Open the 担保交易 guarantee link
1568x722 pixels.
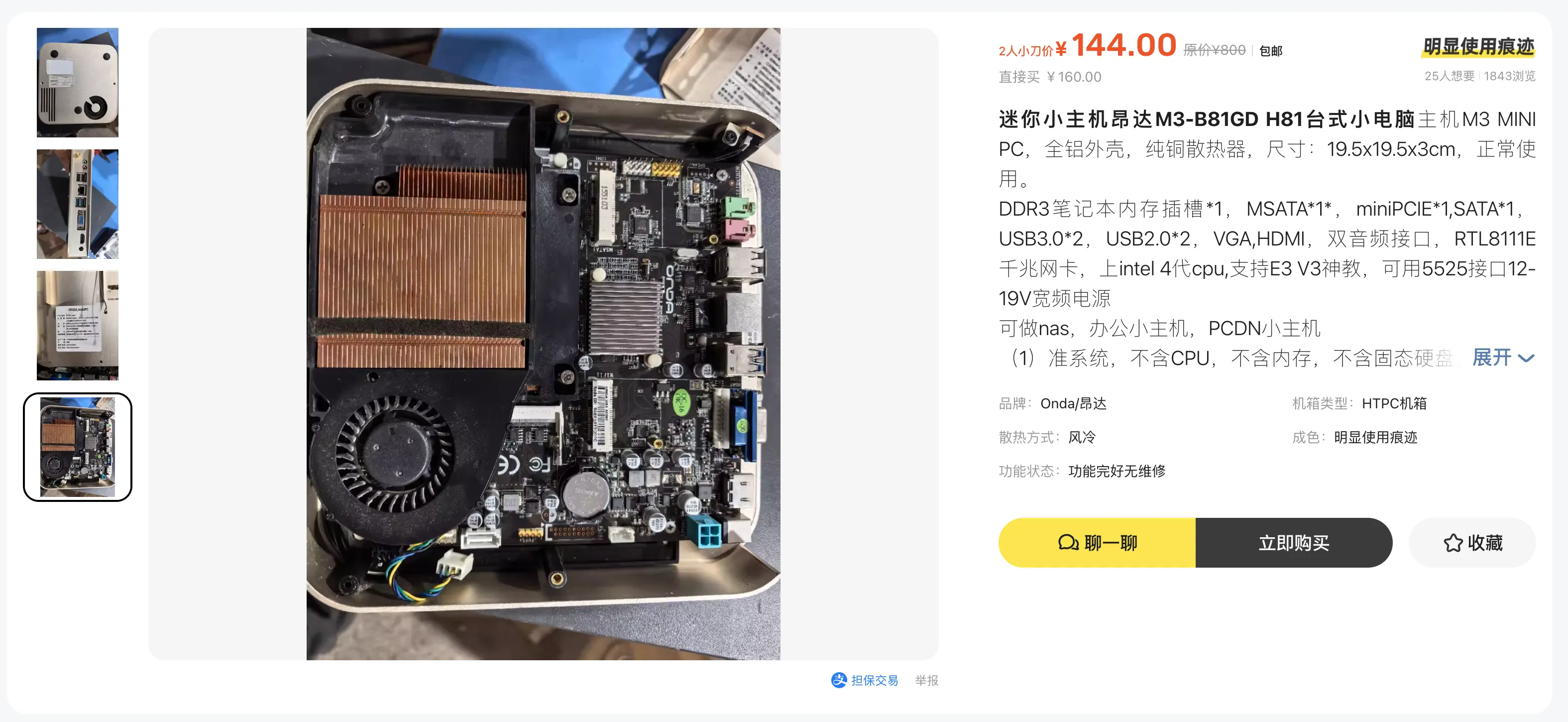pyautogui.click(x=874, y=680)
